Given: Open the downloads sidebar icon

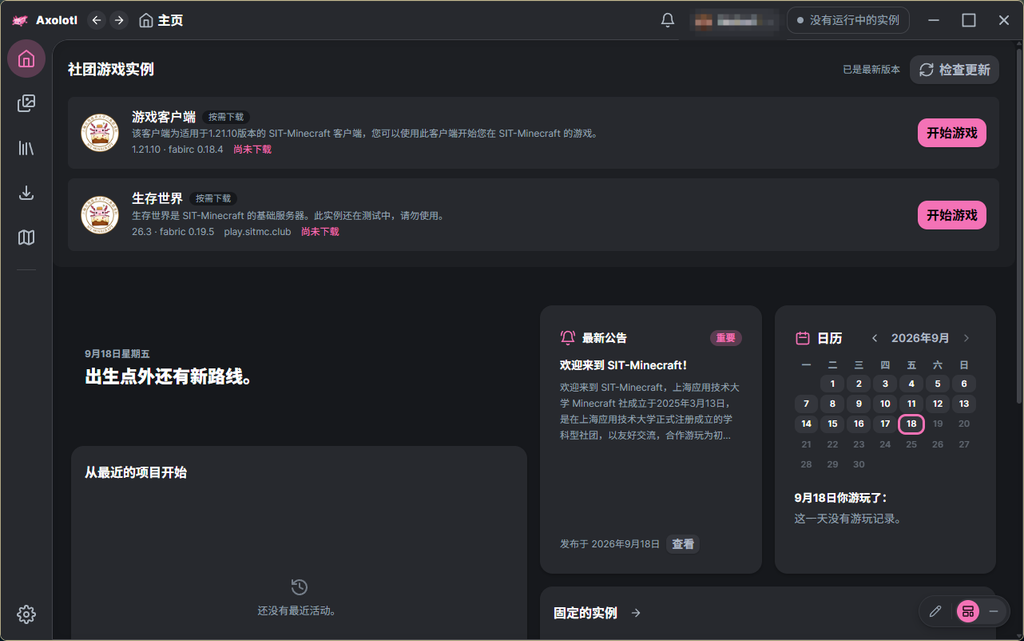Looking at the screenshot, I should click(26, 193).
